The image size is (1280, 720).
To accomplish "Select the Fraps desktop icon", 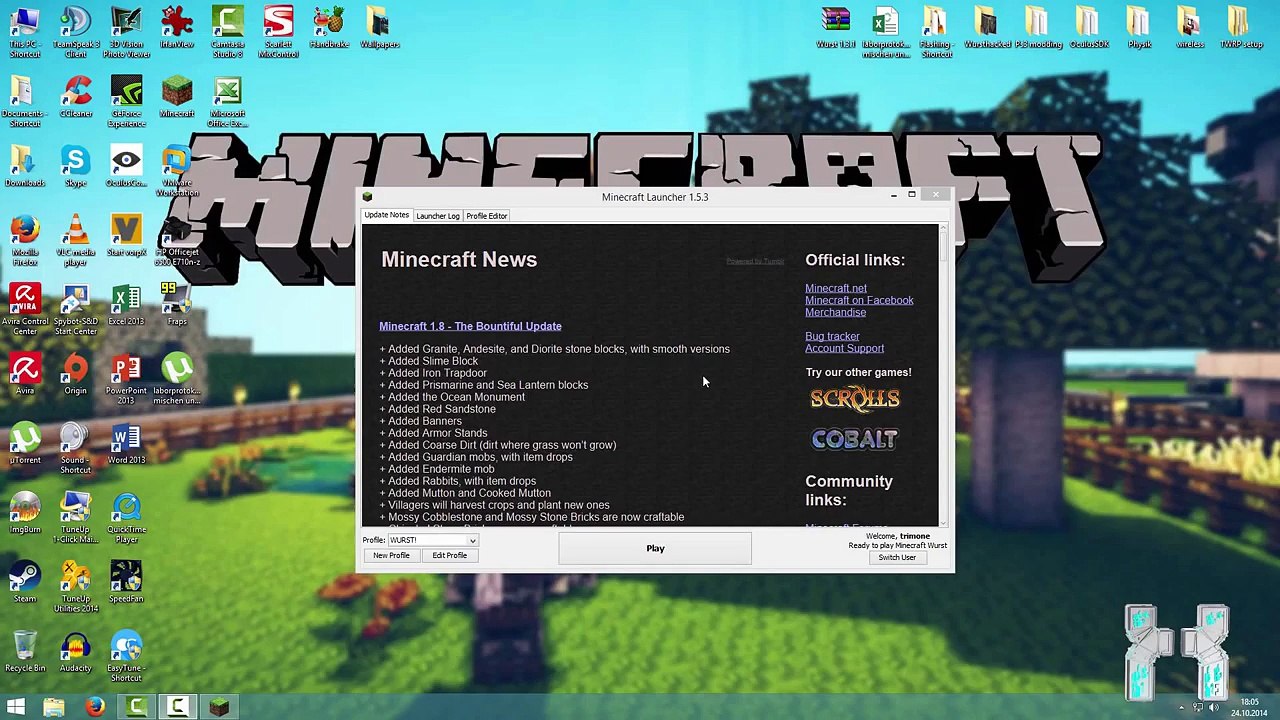I will coord(177,305).
